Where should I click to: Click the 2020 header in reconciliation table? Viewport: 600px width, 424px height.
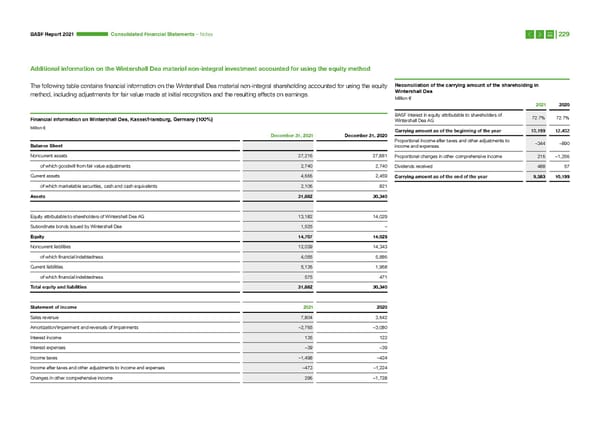coord(564,105)
